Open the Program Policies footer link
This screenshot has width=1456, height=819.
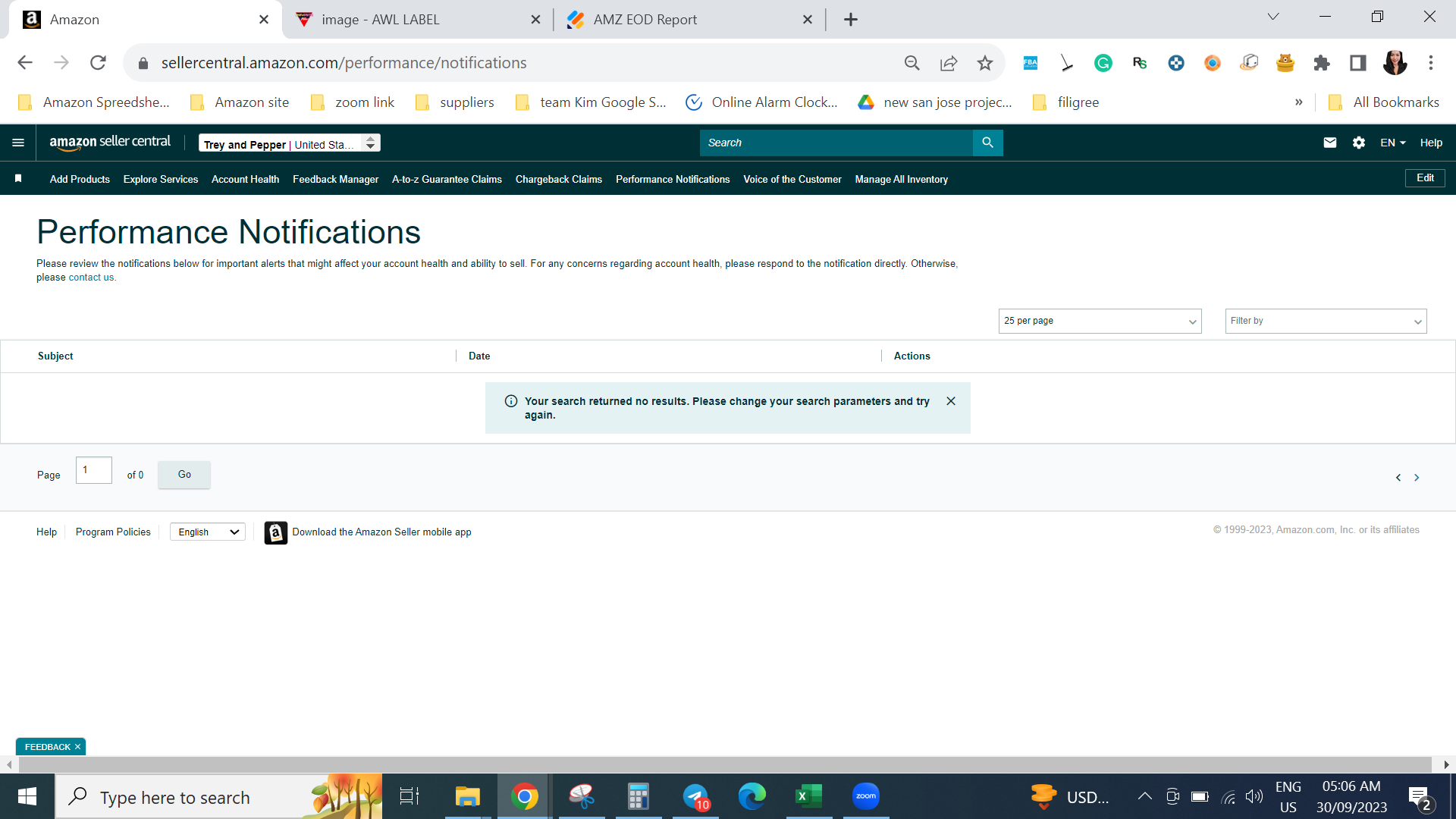tap(113, 532)
